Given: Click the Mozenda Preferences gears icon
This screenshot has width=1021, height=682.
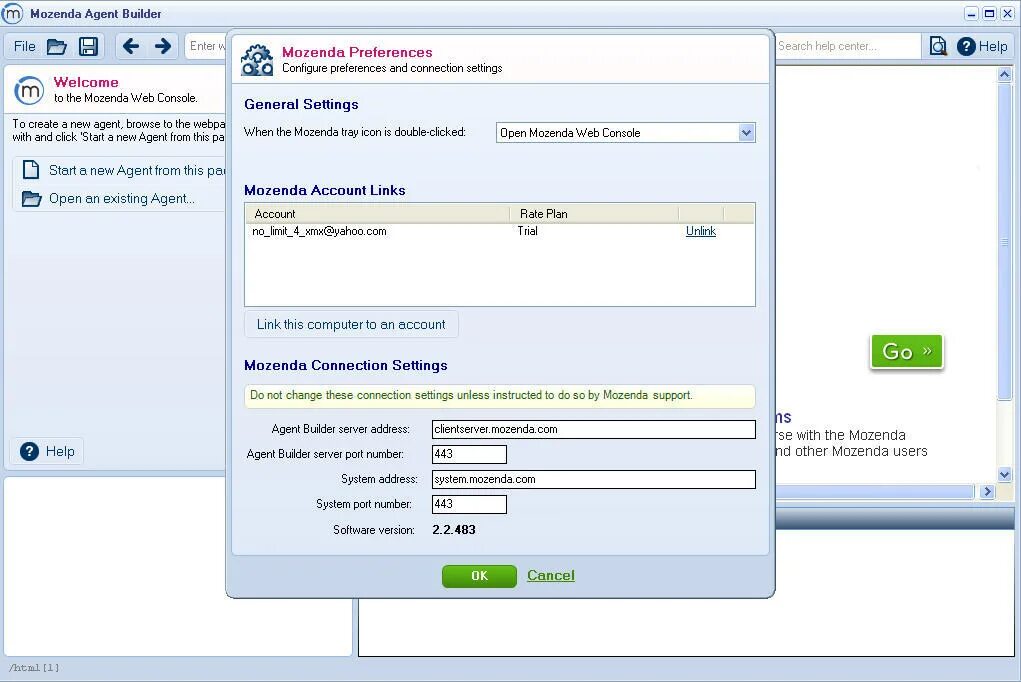Looking at the screenshot, I should pos(257,60).
